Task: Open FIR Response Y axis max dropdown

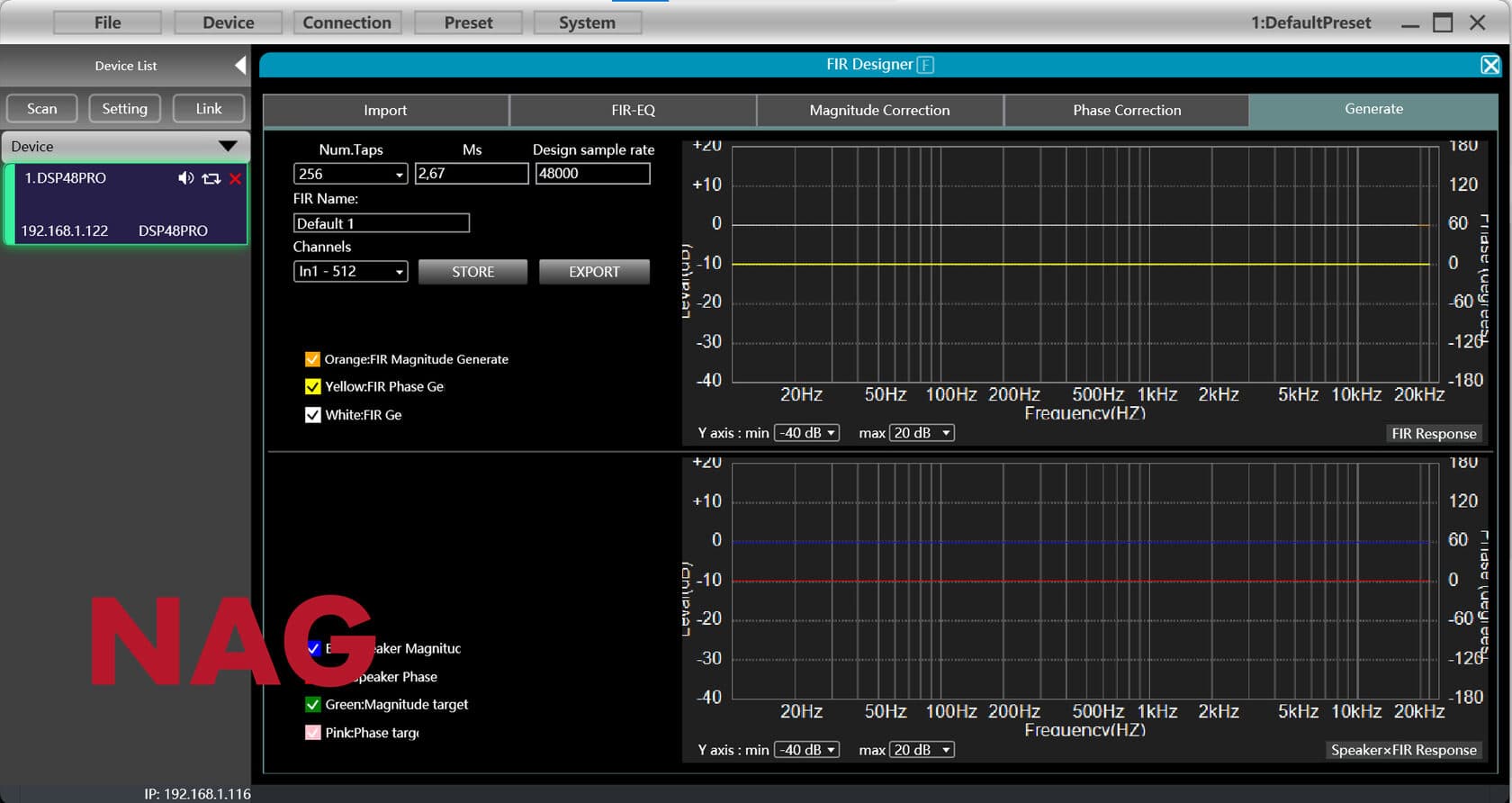Action: click(922, 433)
